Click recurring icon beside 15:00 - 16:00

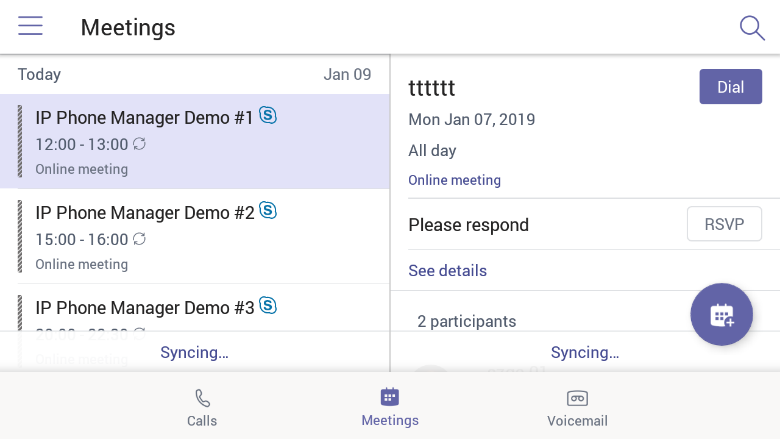[x=139, y=239]
